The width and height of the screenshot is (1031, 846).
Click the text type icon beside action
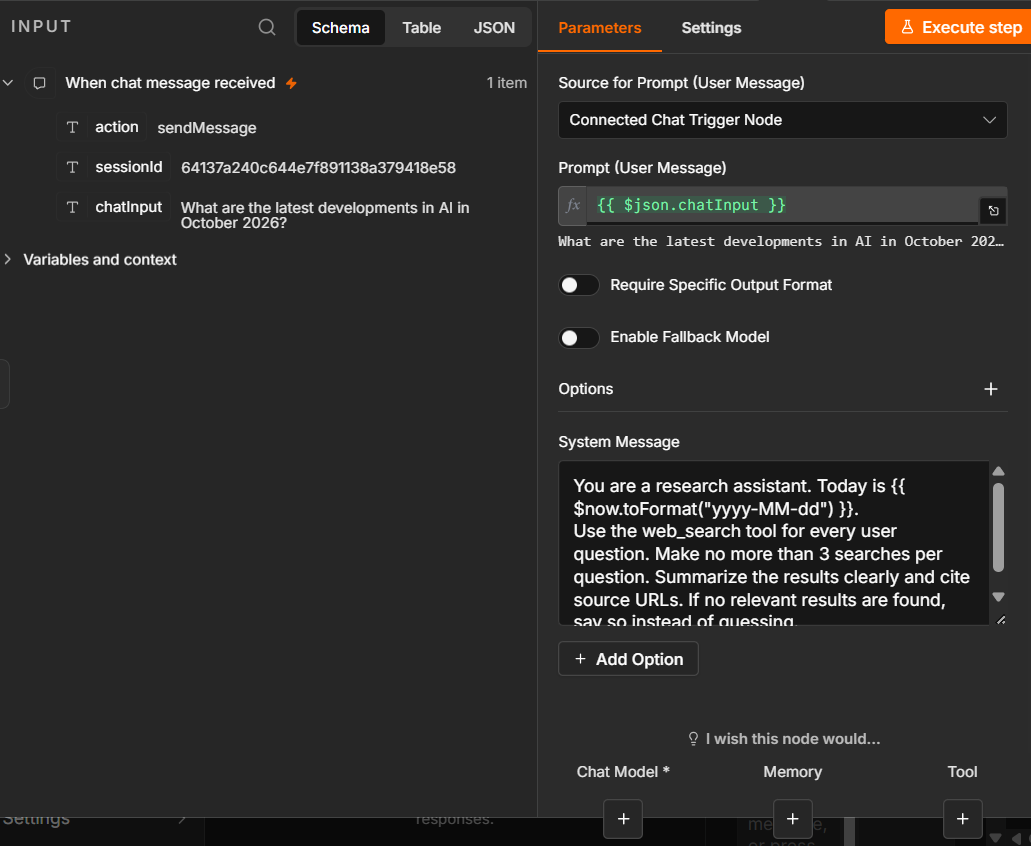(x=73, y=128)
